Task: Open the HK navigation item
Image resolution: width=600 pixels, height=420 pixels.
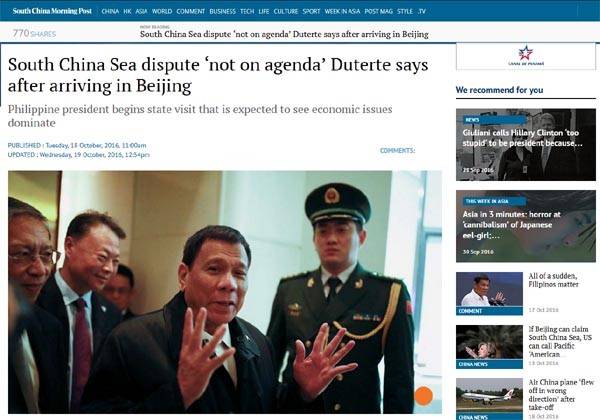Action: pos(127,11)
